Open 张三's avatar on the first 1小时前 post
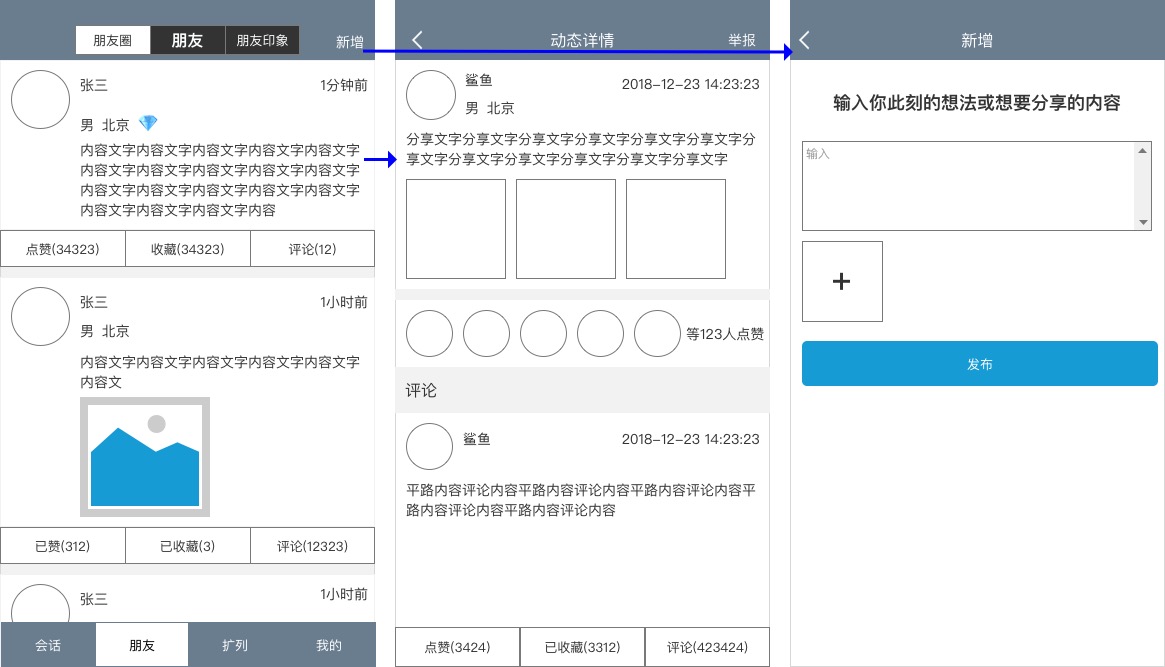This screenshot has width=1165, height=667. click(x=40, y=316)
